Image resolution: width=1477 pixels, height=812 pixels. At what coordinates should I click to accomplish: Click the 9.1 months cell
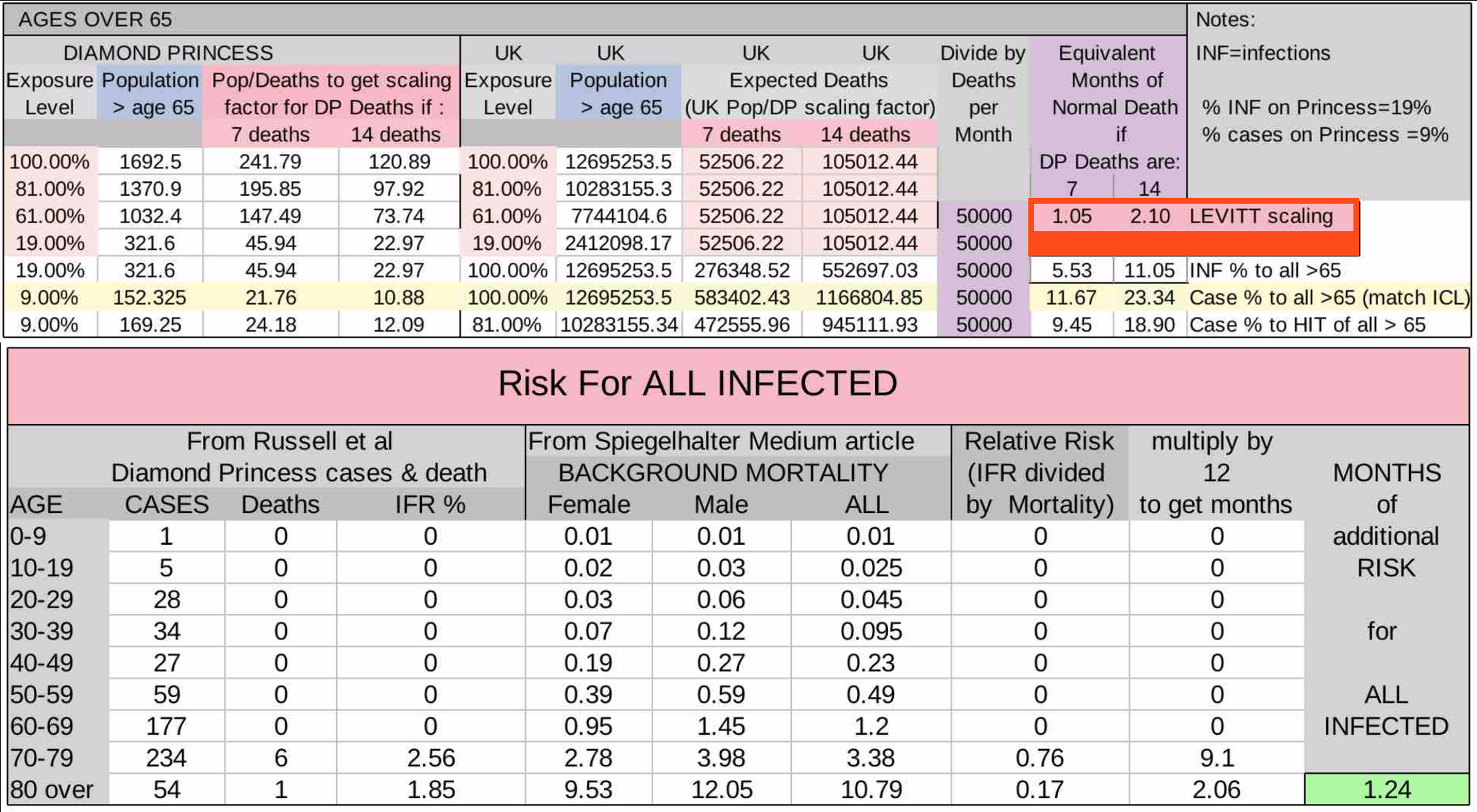click(x=1217, y=758)
